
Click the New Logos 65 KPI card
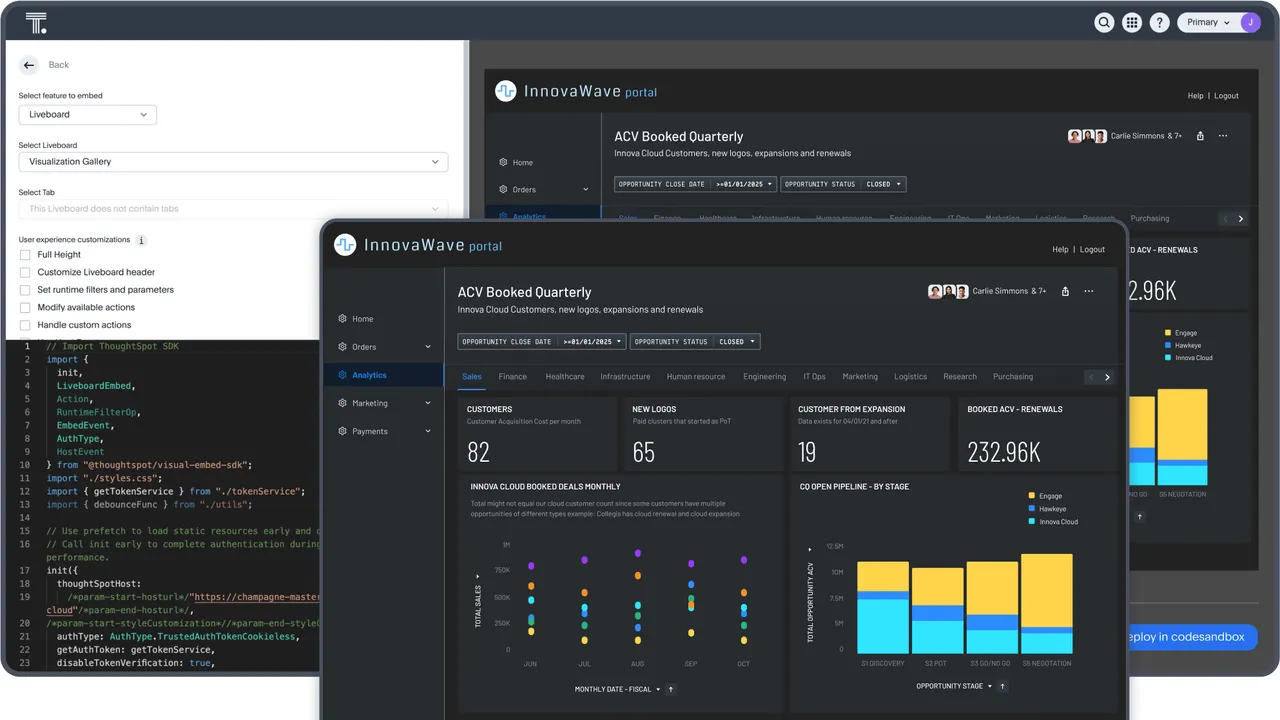703,434
